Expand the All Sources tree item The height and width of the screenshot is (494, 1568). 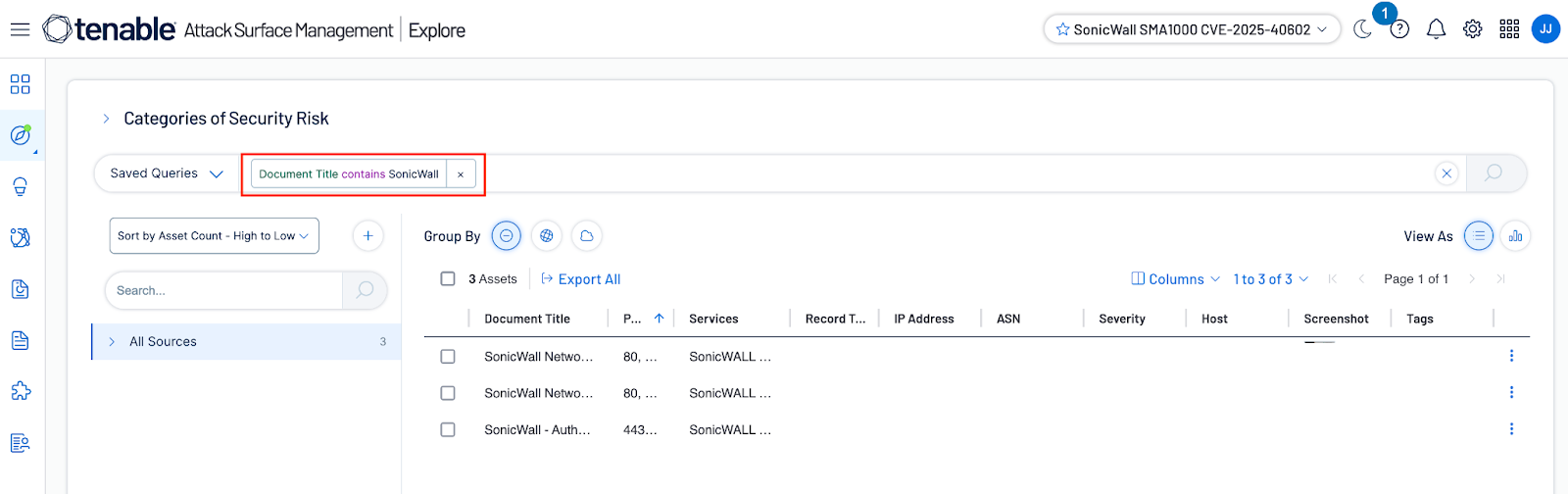(112, 342)
